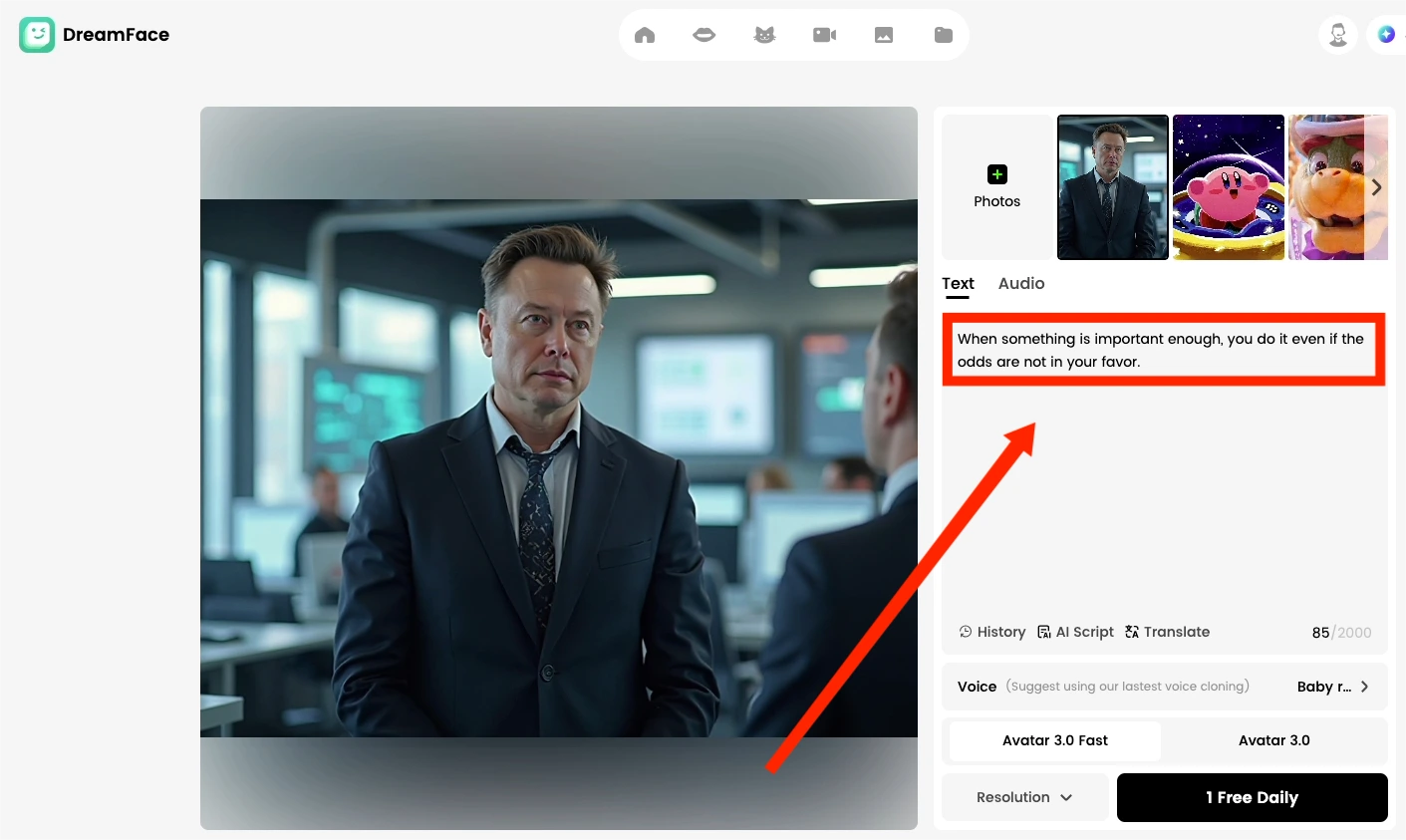
Task: Click the user avatar icon top right
Action: (1337, 34)
